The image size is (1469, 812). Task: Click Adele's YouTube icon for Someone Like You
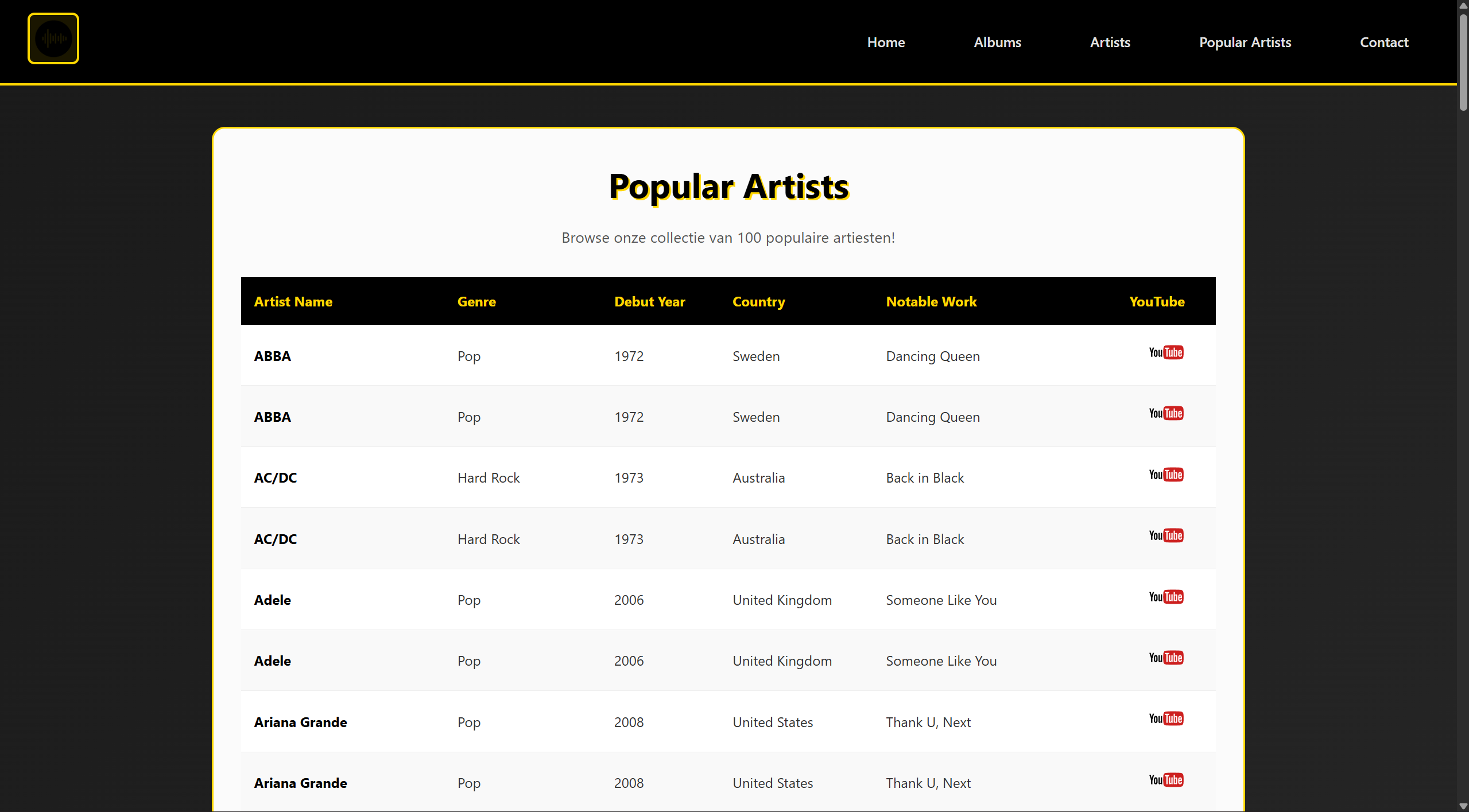click(1166, 597)
